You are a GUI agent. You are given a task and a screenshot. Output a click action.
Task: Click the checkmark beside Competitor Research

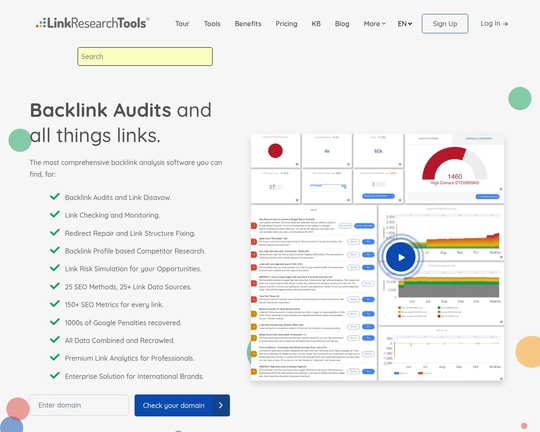55,250
